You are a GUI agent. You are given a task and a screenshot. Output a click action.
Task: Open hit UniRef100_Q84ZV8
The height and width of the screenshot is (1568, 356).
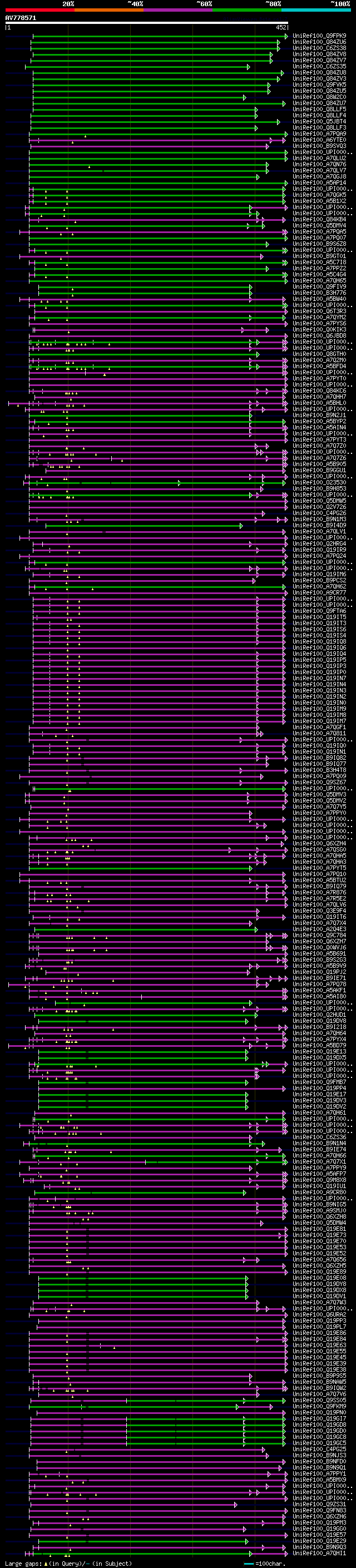pyautogui.click(x=319, y=54)
